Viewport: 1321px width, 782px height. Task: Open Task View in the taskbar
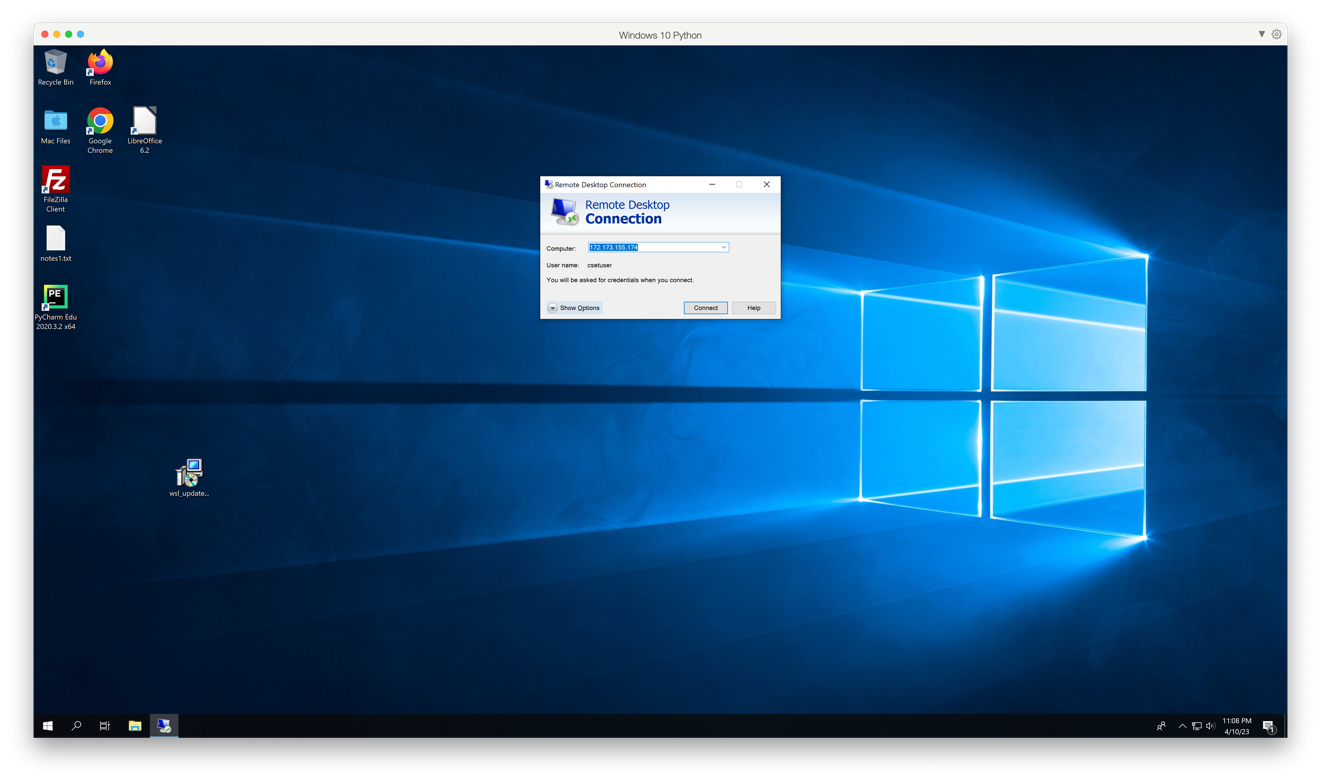pos(104,726)
